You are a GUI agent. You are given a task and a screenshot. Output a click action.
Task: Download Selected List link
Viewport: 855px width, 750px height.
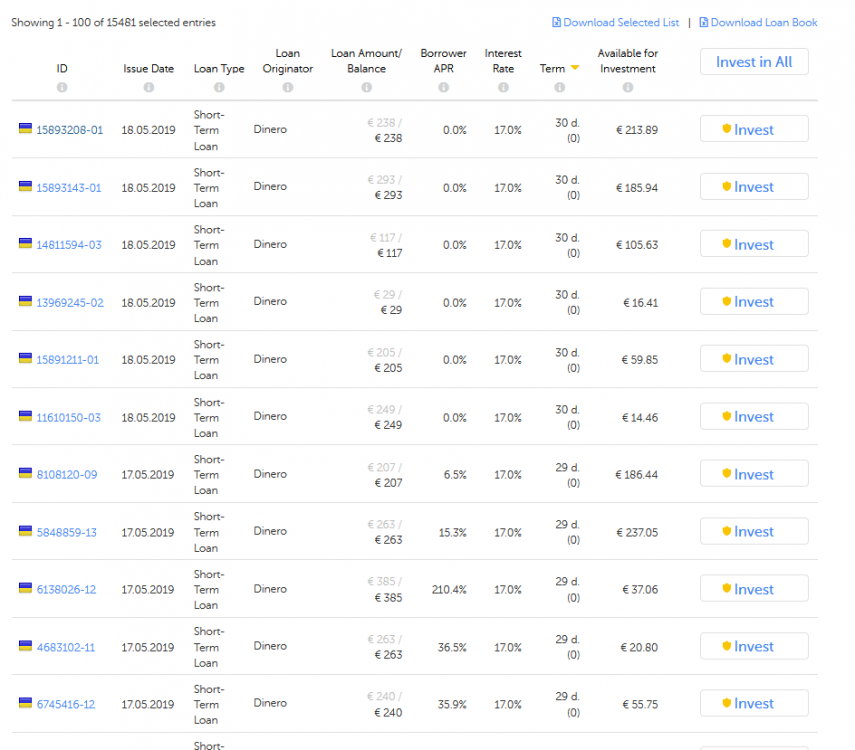tap(616, 22)
